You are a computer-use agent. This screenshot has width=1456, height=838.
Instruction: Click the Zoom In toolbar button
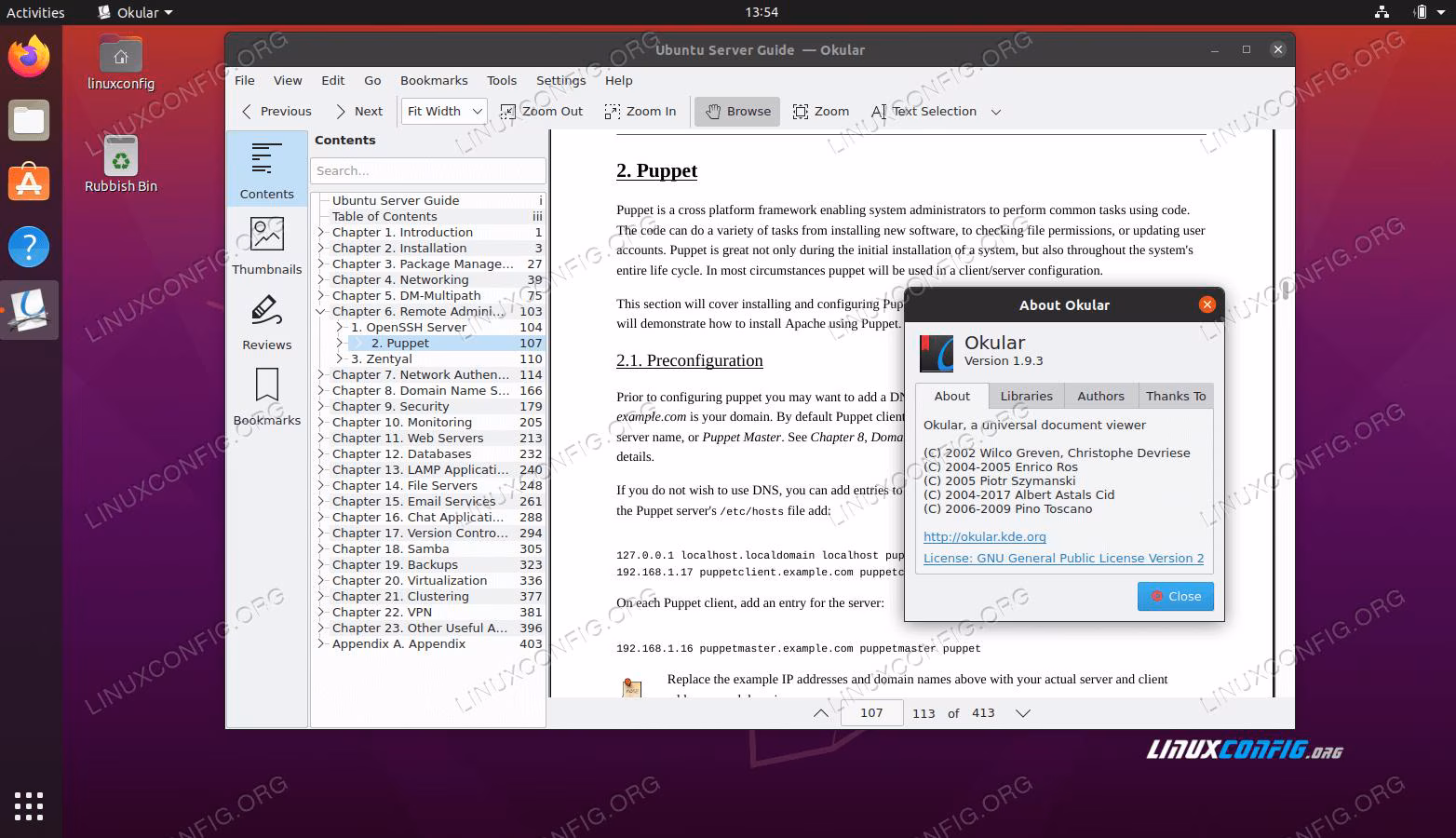coord(640,112)
